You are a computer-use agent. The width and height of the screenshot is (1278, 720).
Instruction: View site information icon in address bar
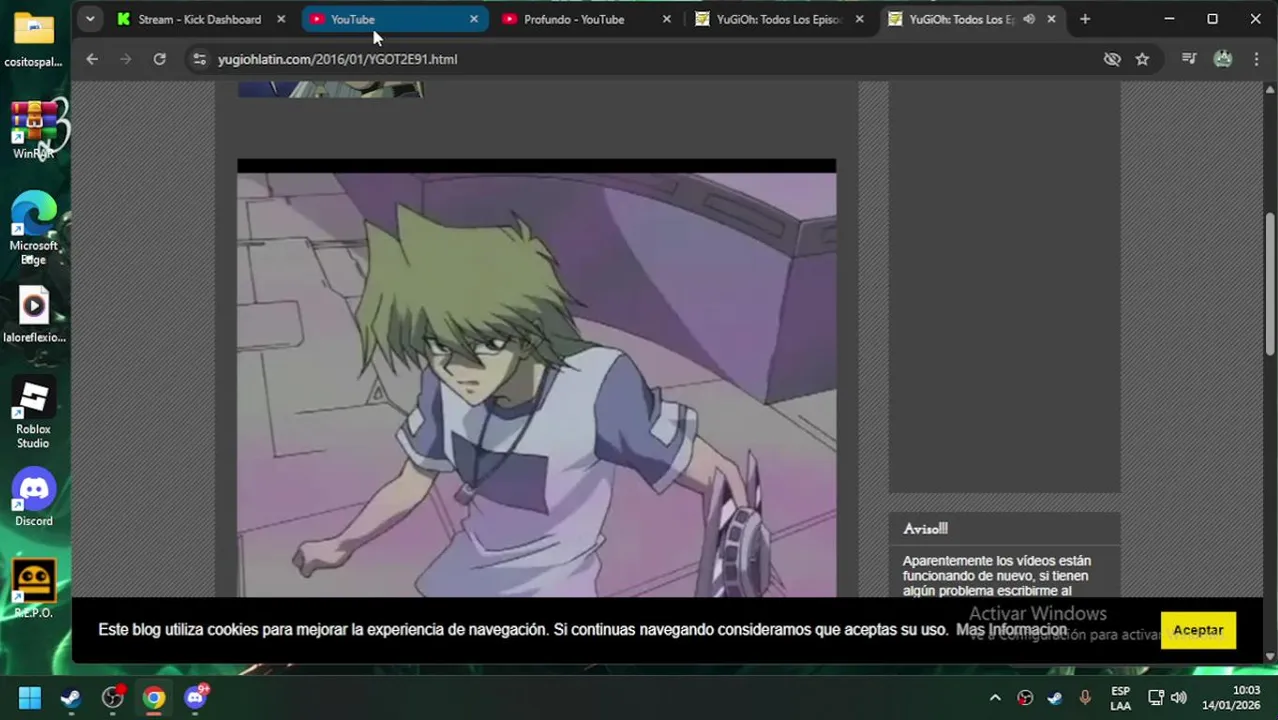tap(199, 59)
